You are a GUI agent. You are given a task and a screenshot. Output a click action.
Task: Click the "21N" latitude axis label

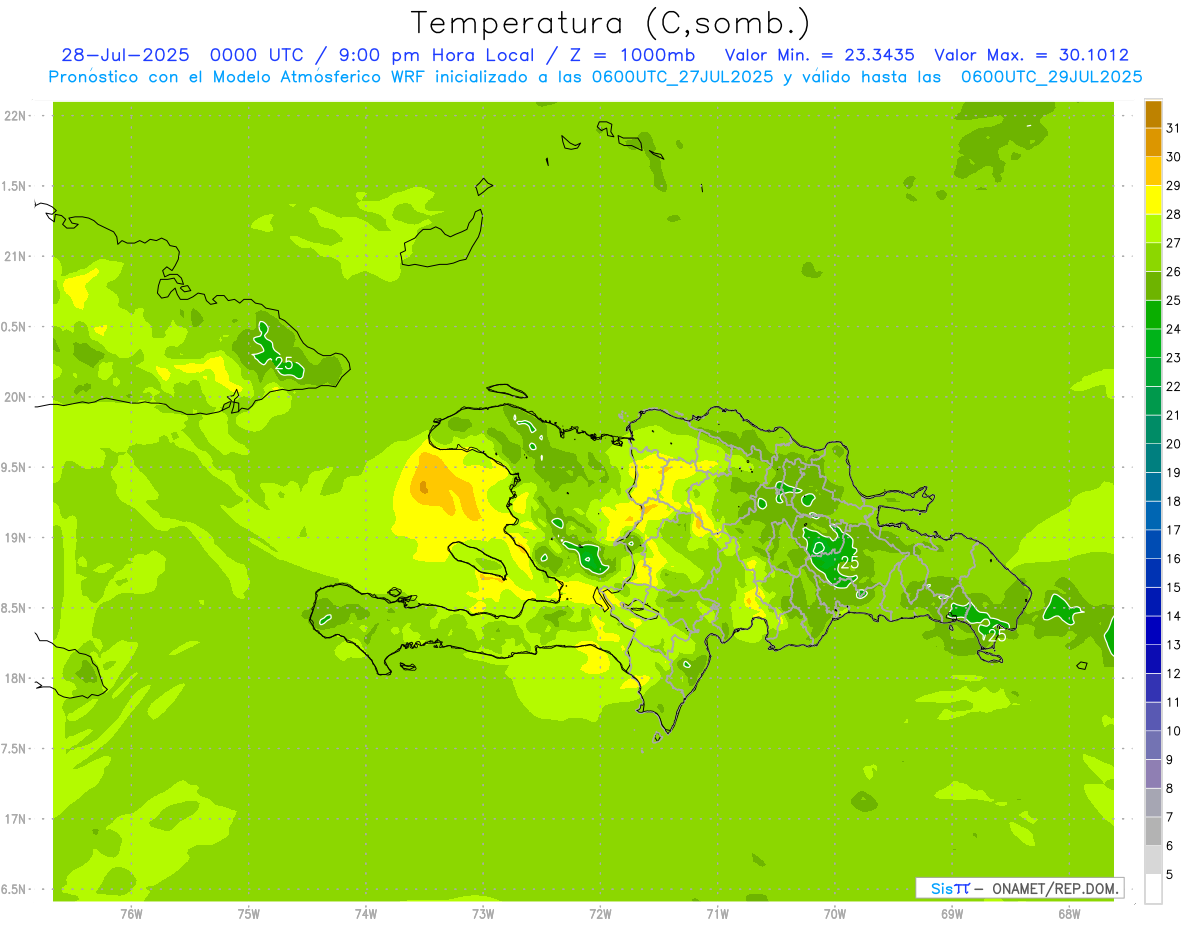click(x=16, y=256)
